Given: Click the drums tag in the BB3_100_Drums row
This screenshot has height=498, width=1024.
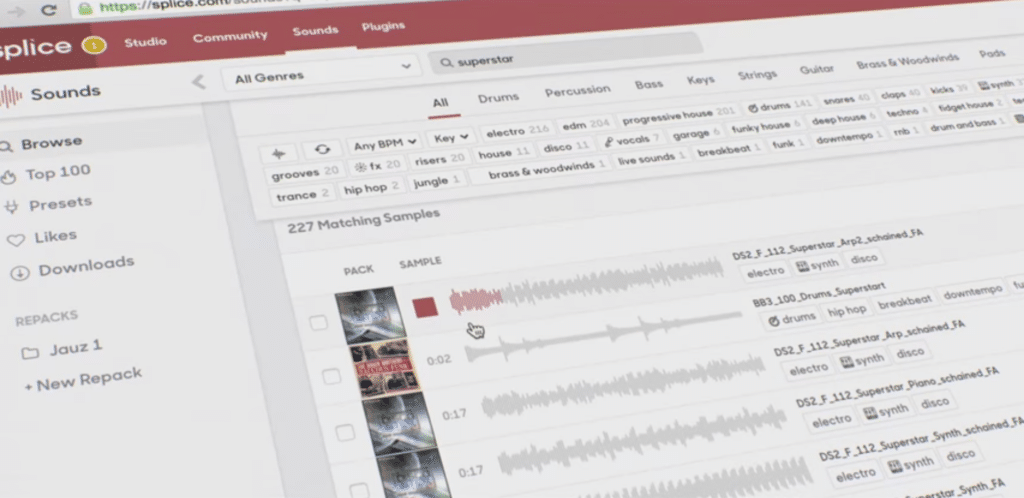Looking at the screenshot, I should coord(791,318).
